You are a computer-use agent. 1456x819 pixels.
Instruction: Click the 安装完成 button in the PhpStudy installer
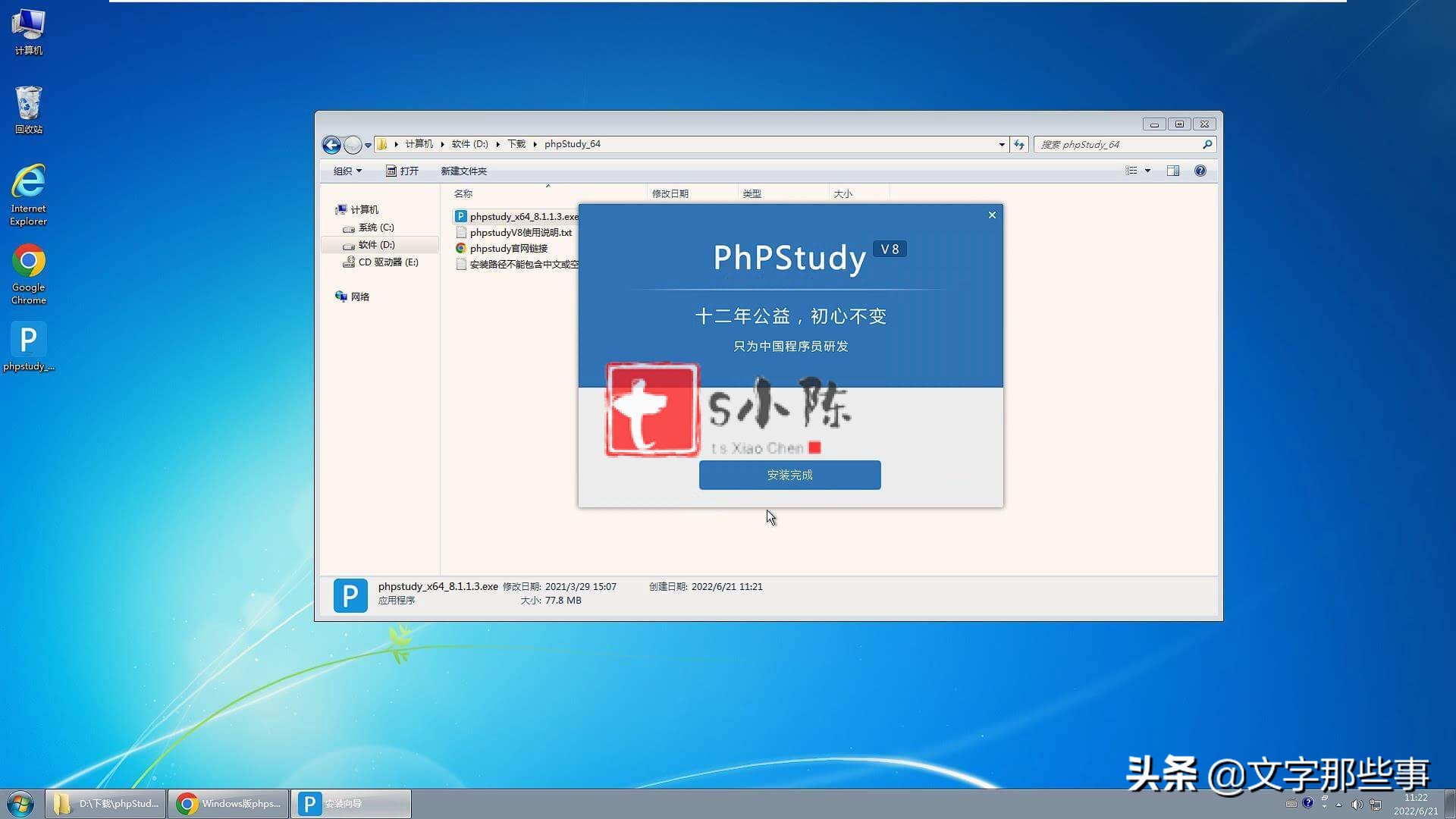[x=789, y=475]
